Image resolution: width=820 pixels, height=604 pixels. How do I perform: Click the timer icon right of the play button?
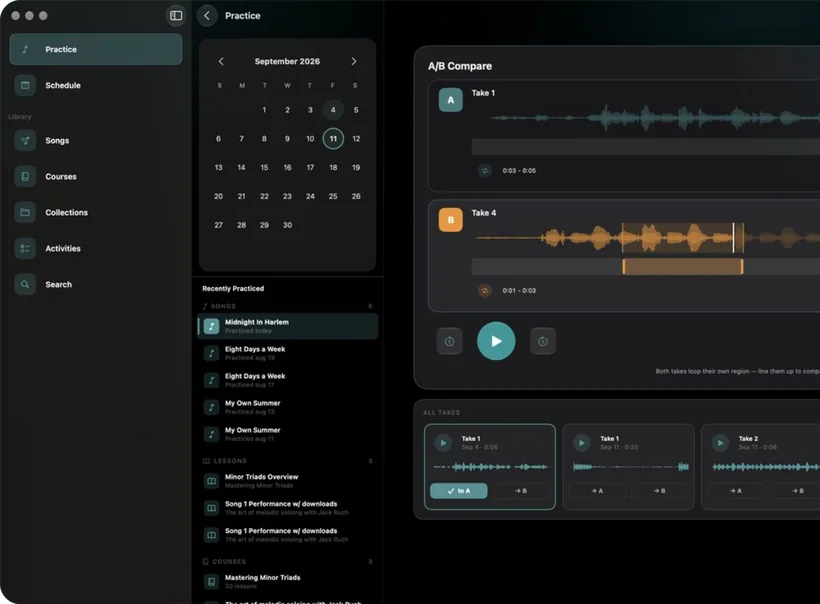pyautogui.click(x=543, y=341)
